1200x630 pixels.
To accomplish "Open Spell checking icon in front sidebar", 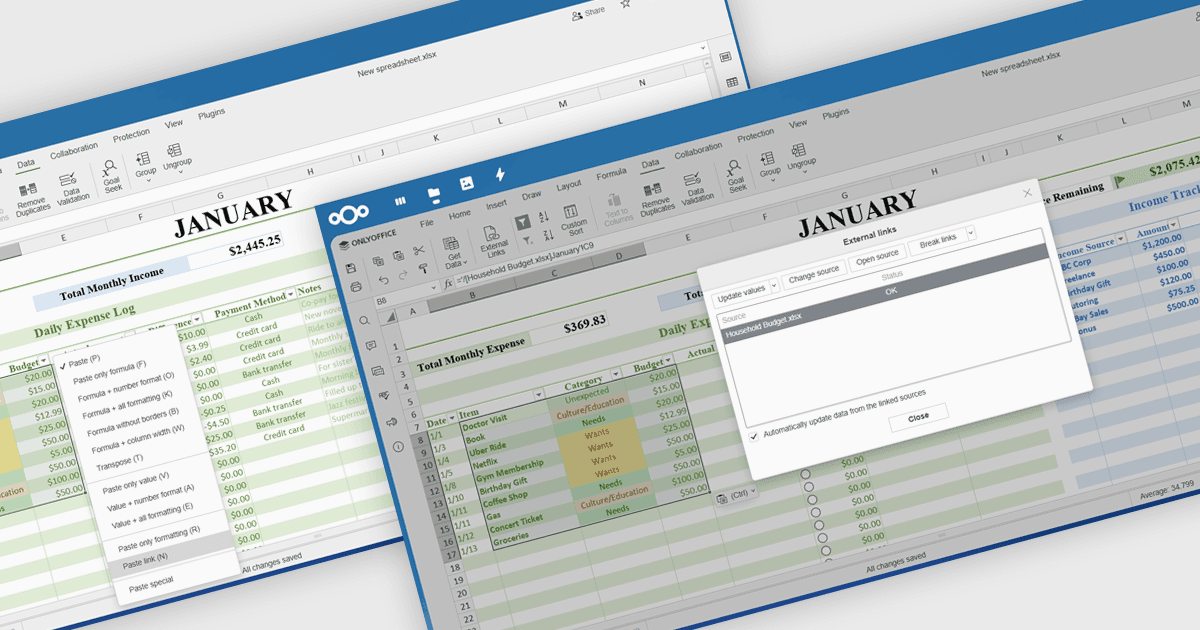I will [382, 396].
